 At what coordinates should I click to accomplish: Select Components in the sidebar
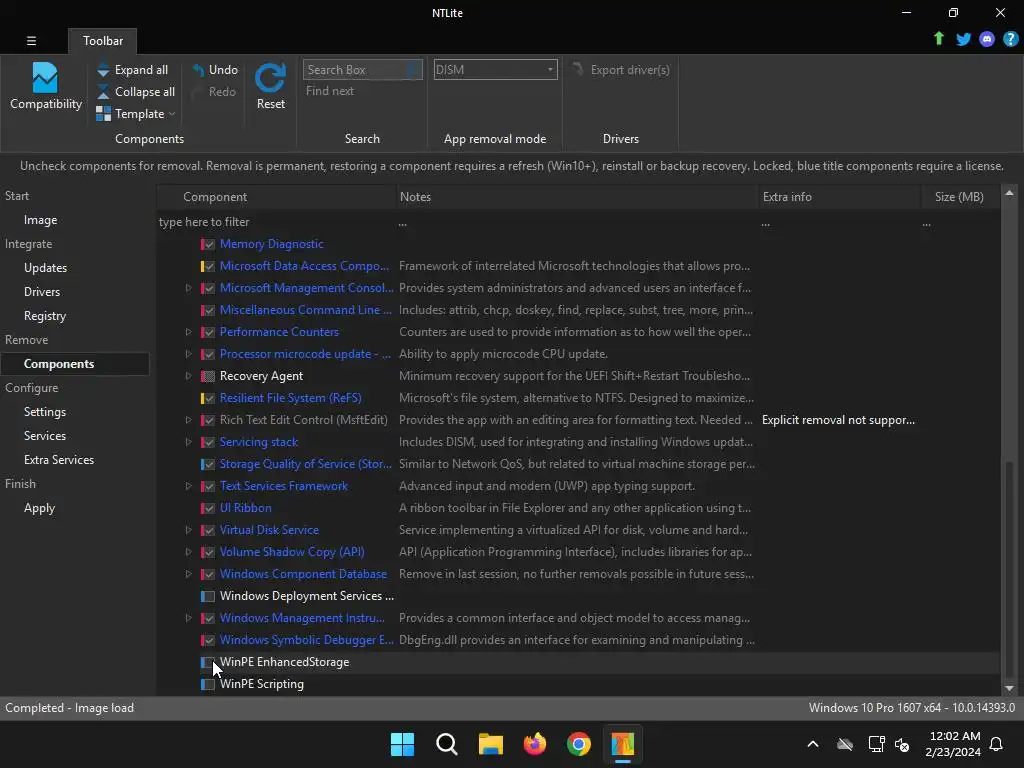click(x=75, y=364)
